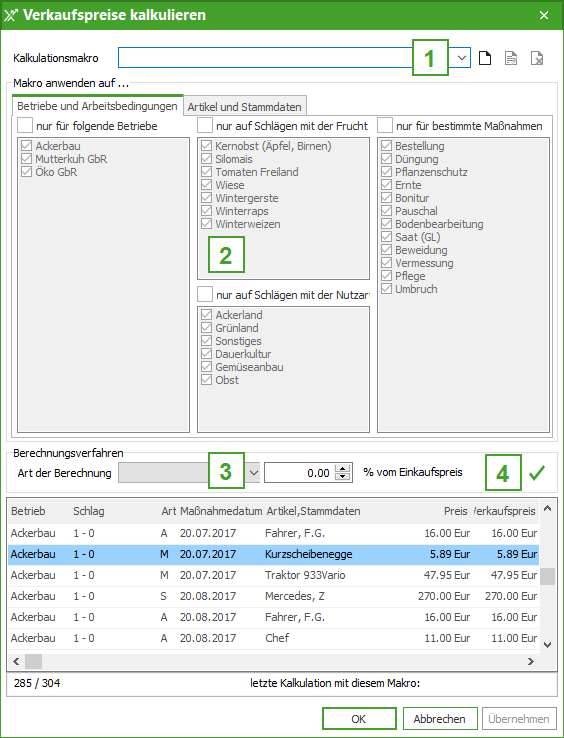Enable 'nur auf Schlägen mit der Nutzart'
564x738 pixels.
pos(205,295)
